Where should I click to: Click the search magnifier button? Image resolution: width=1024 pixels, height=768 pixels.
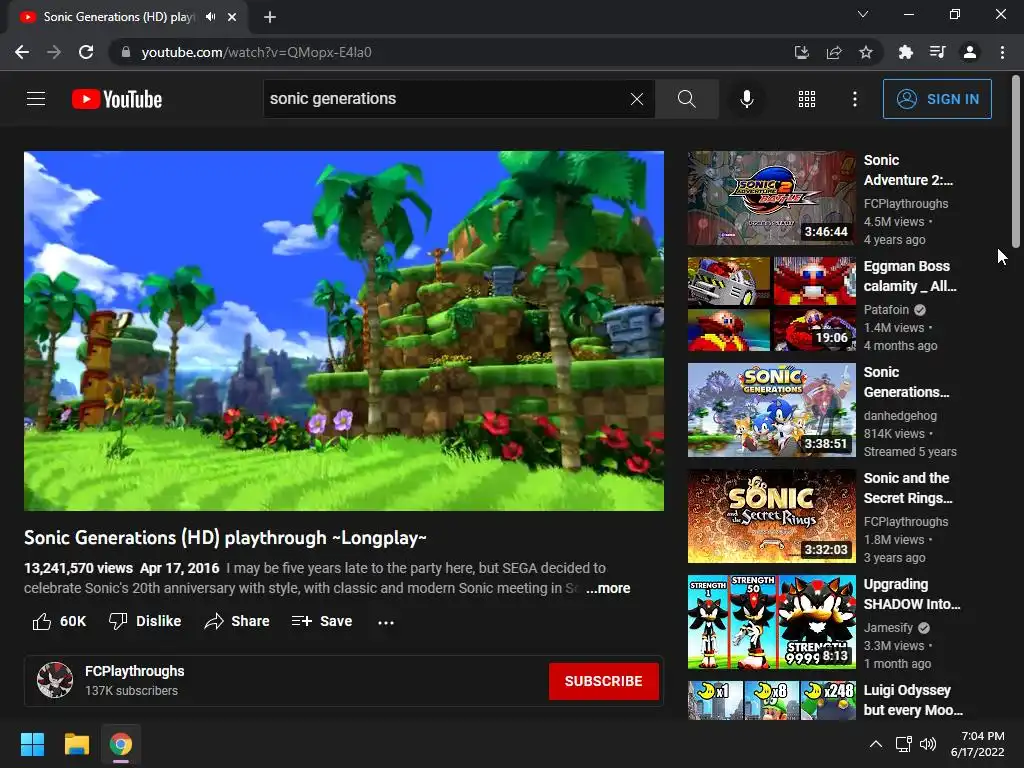(x=686, y=99)
